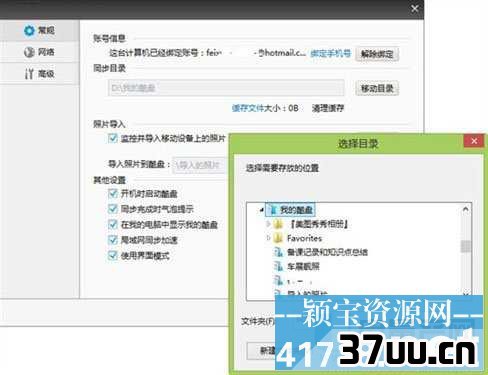
Task: Click the 绑定手机号 link
Action: point(330,53)
